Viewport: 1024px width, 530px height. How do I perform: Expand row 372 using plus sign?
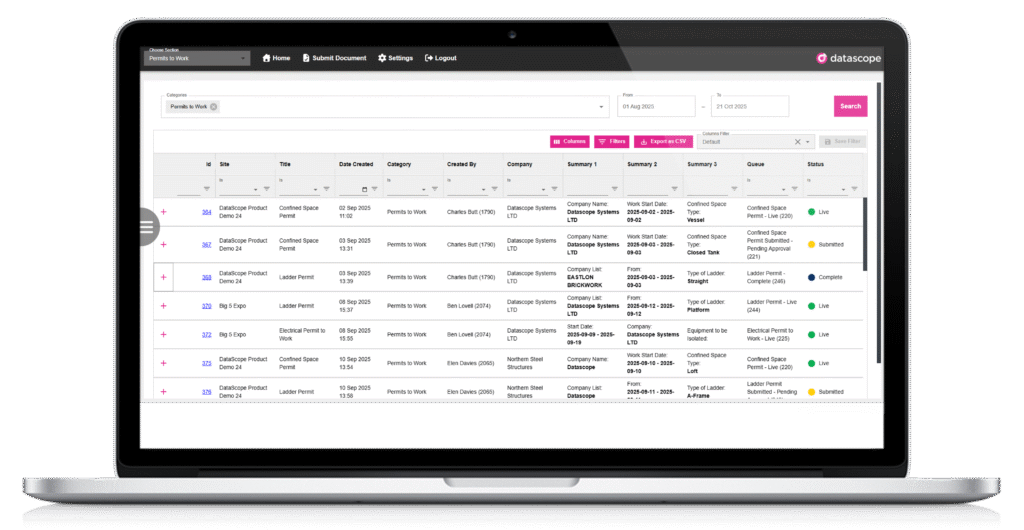164,335
